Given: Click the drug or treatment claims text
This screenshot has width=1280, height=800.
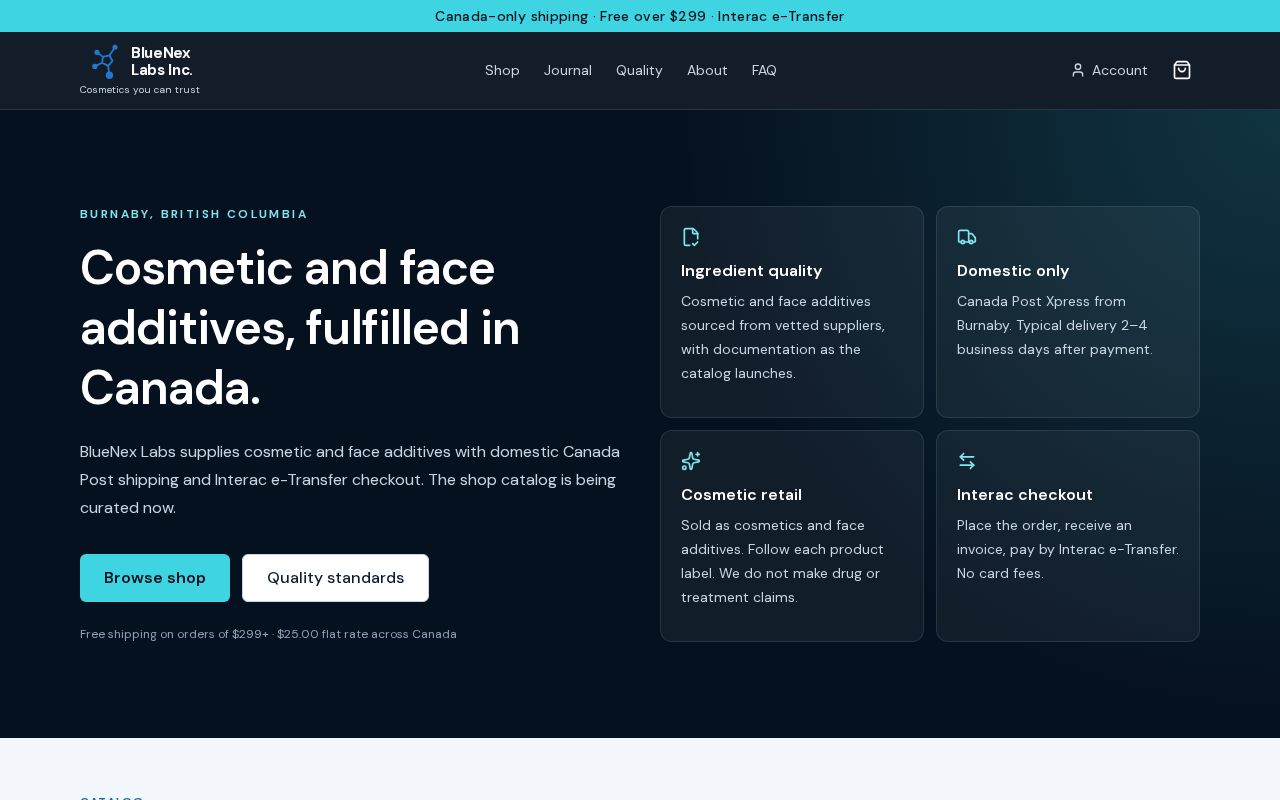Looking at the screenshot, I should click(783, 561).
